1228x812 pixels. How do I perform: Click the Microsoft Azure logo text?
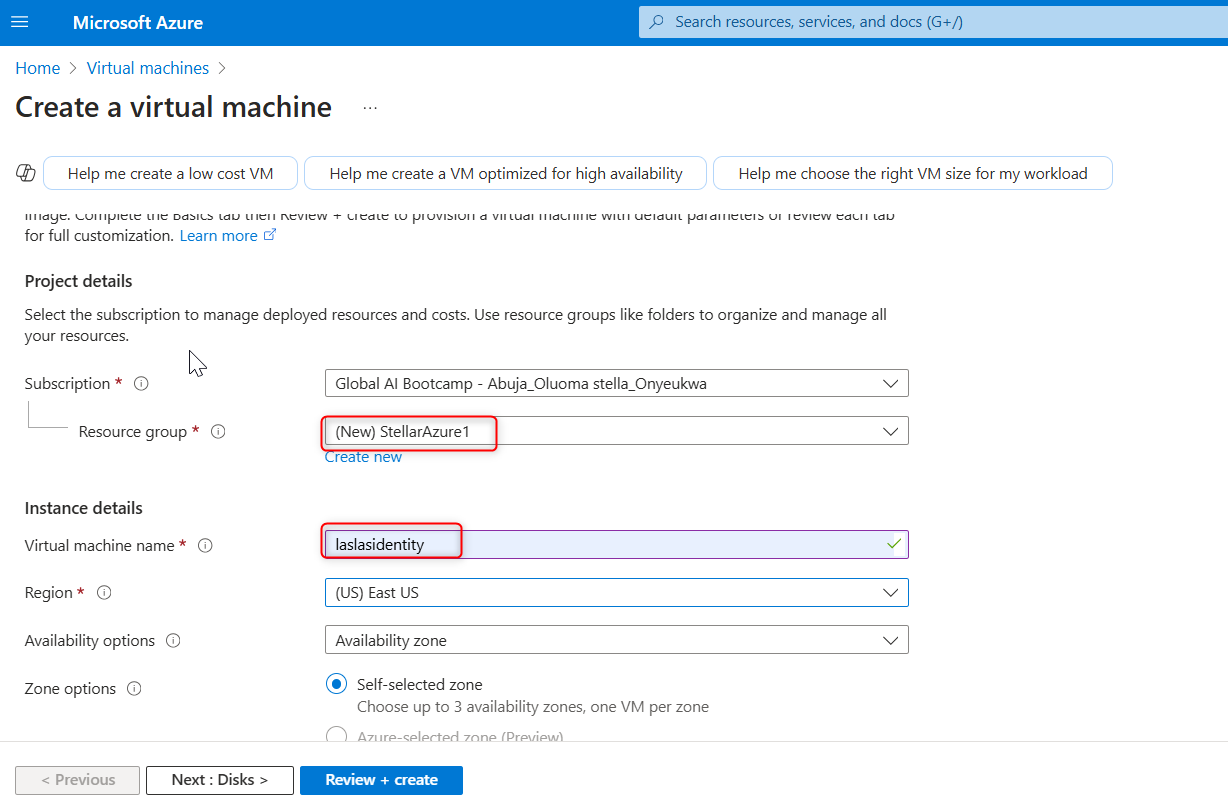(x=138, y=22)
